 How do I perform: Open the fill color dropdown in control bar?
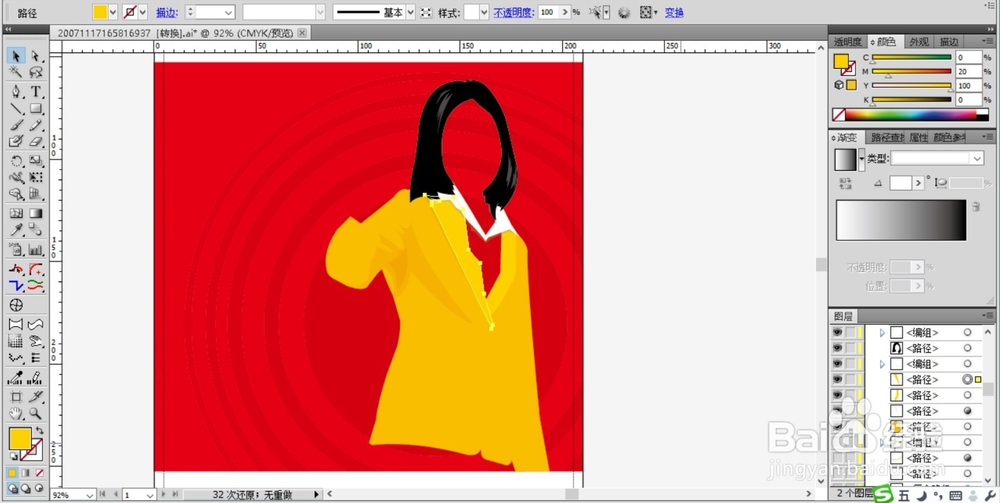click(113, 12)
